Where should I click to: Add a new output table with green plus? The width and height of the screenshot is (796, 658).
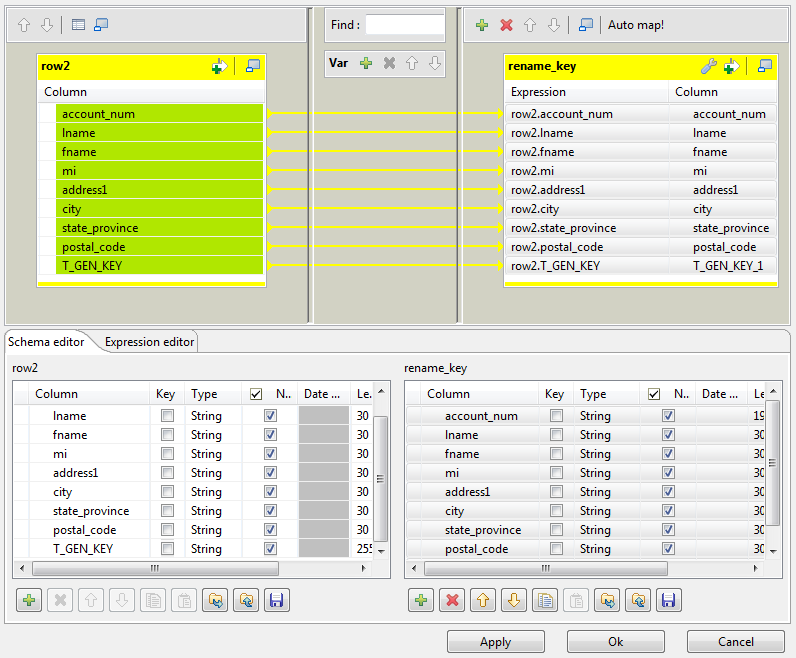coord(482,25)
